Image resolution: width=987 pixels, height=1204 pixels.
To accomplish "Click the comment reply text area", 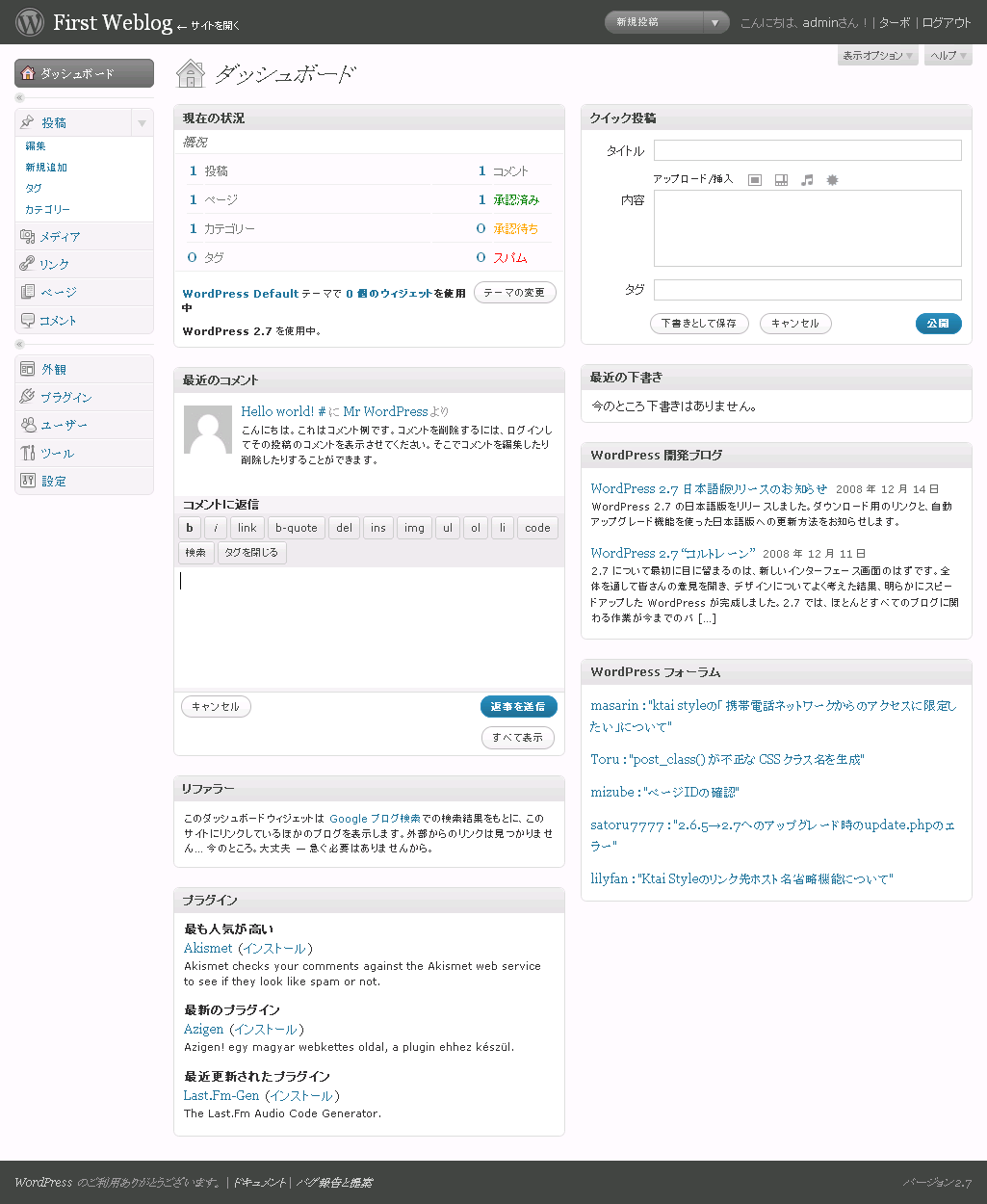I will click(x=369, y=627).
